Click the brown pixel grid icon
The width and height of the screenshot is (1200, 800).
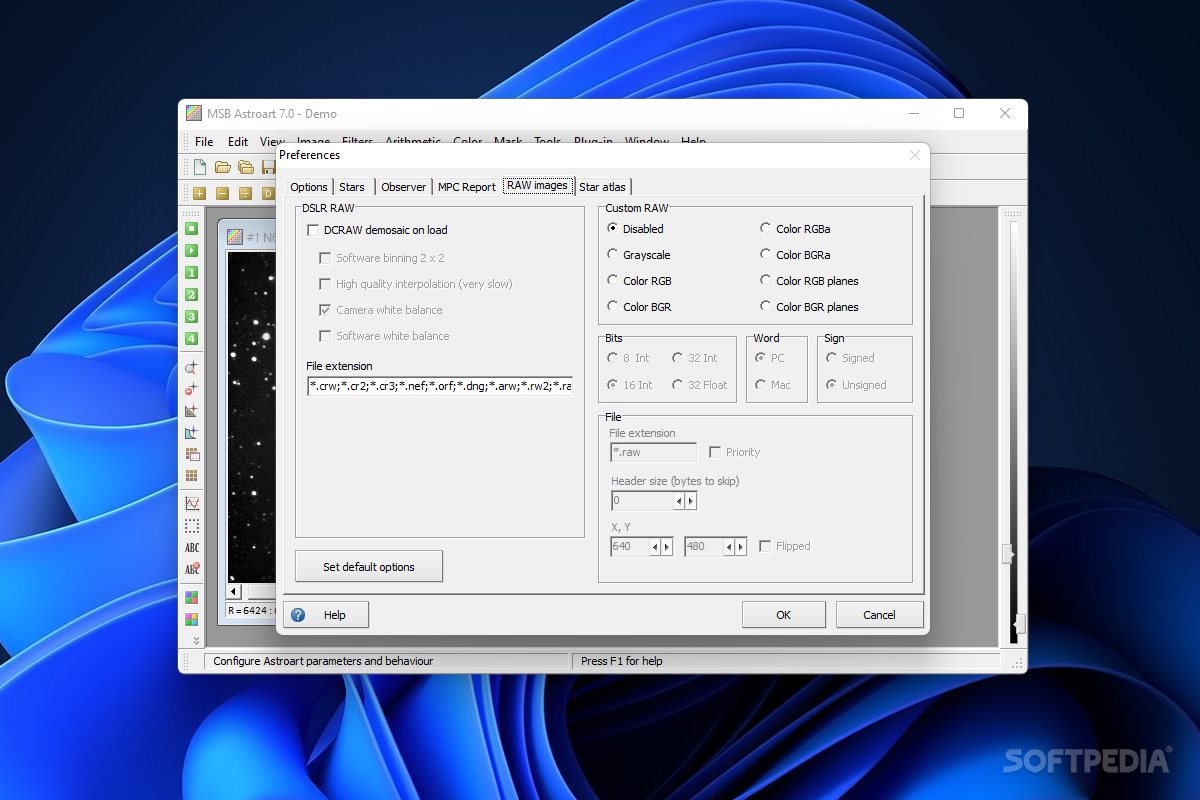191,476
